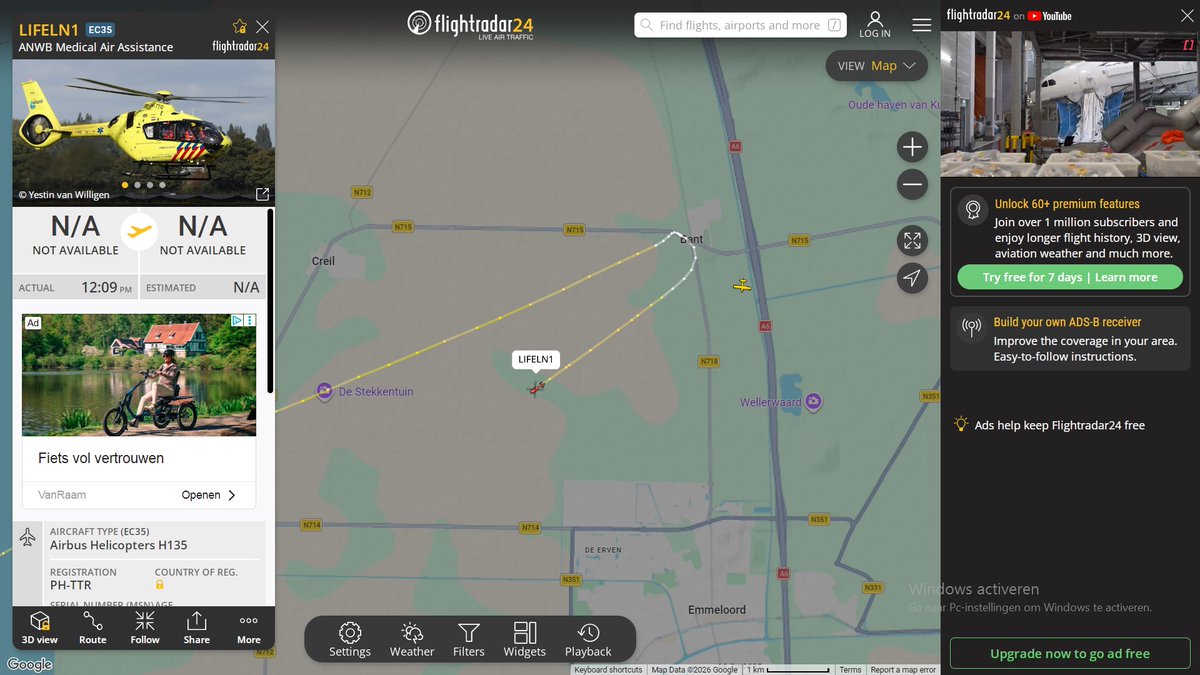Click the details panel scrollbar
This screenshot has width=1200, height=675.
tap(270, 300)
